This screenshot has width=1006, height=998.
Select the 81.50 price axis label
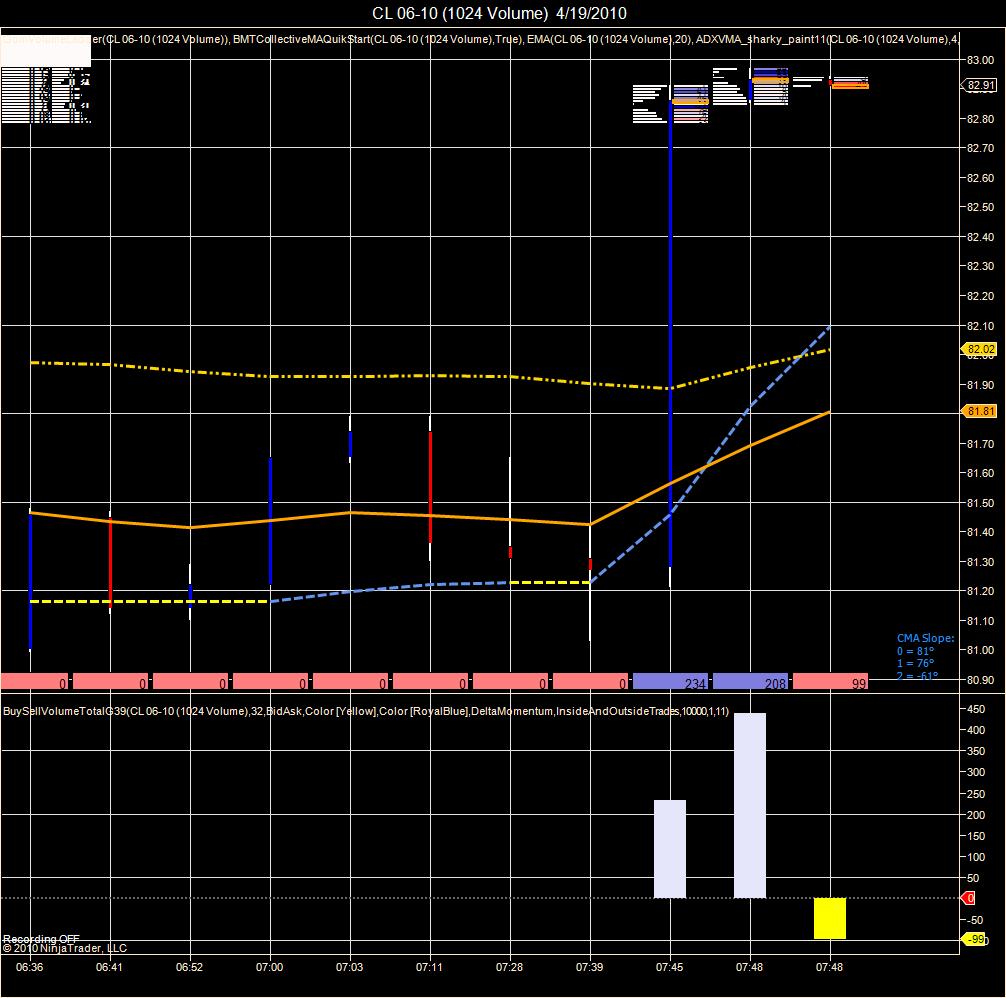coord(980,503)
